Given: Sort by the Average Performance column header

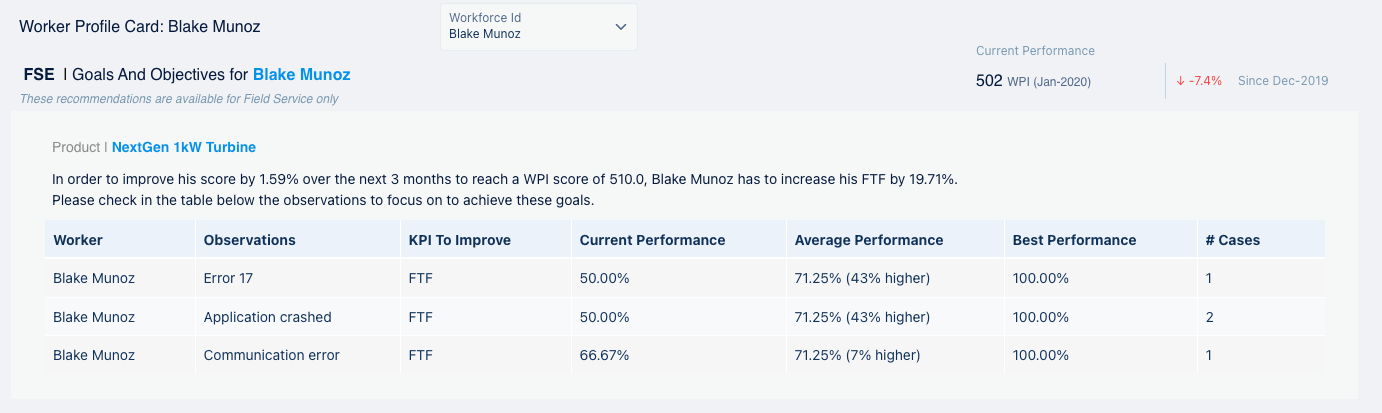Looking at the screenshot, I should coord(868,240).
